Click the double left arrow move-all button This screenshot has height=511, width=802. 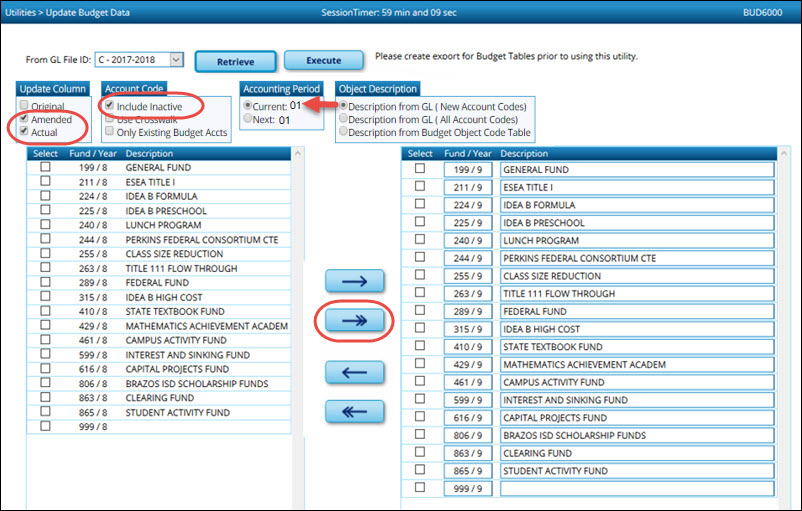tap(354, 410)
